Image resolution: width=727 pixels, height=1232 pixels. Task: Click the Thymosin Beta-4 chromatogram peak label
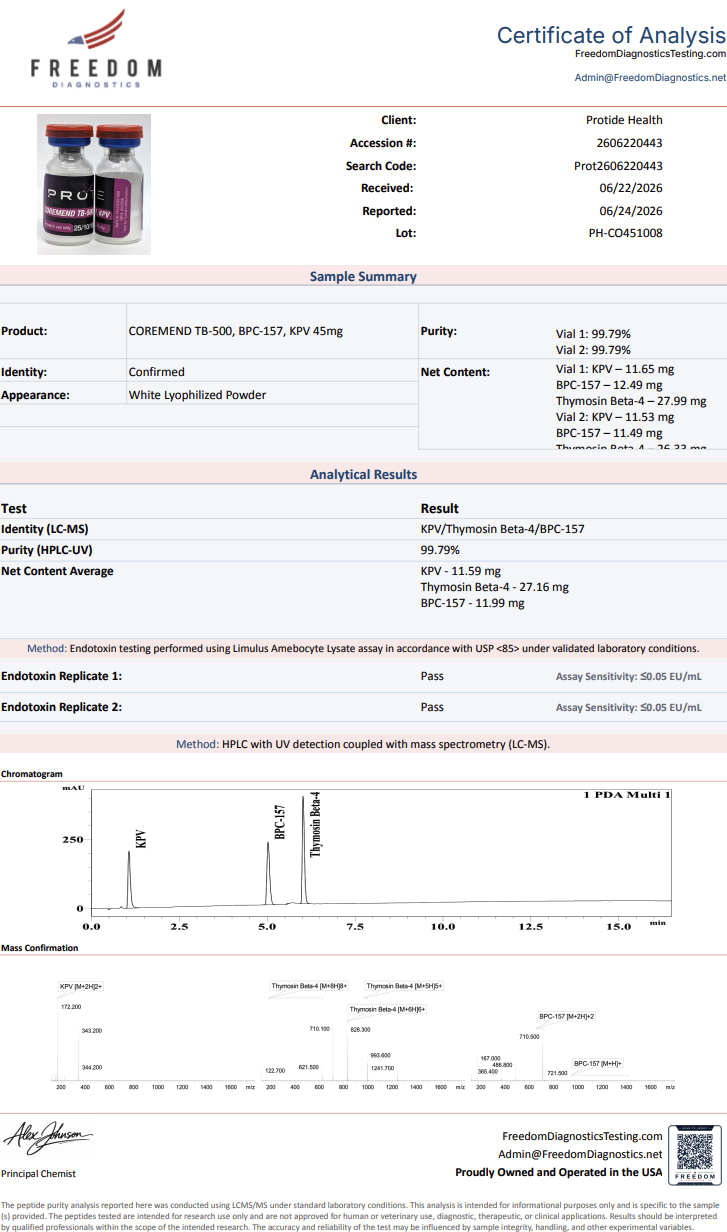coord(315,824)
